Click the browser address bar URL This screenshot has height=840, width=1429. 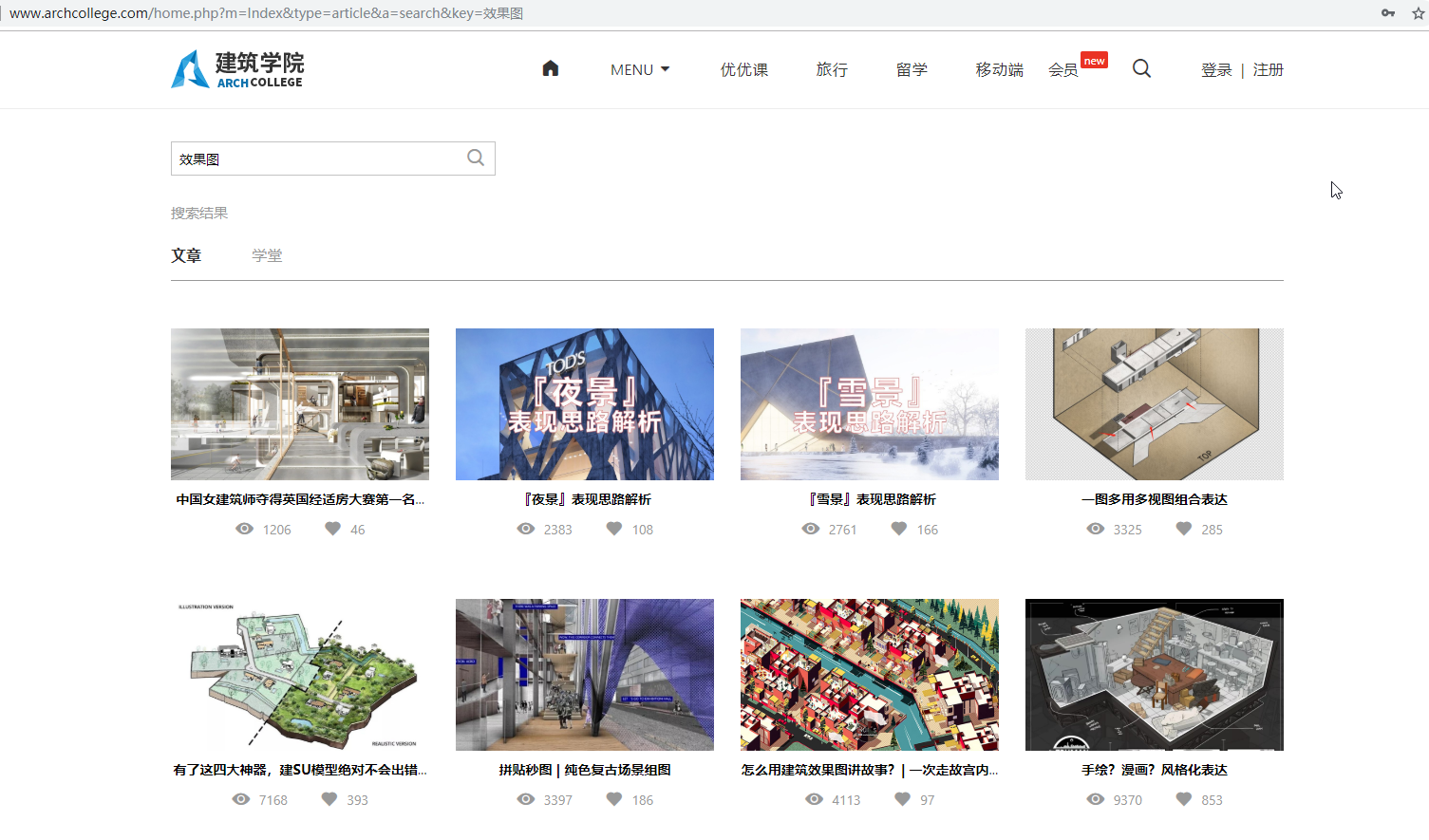click(x=266, y=13)
